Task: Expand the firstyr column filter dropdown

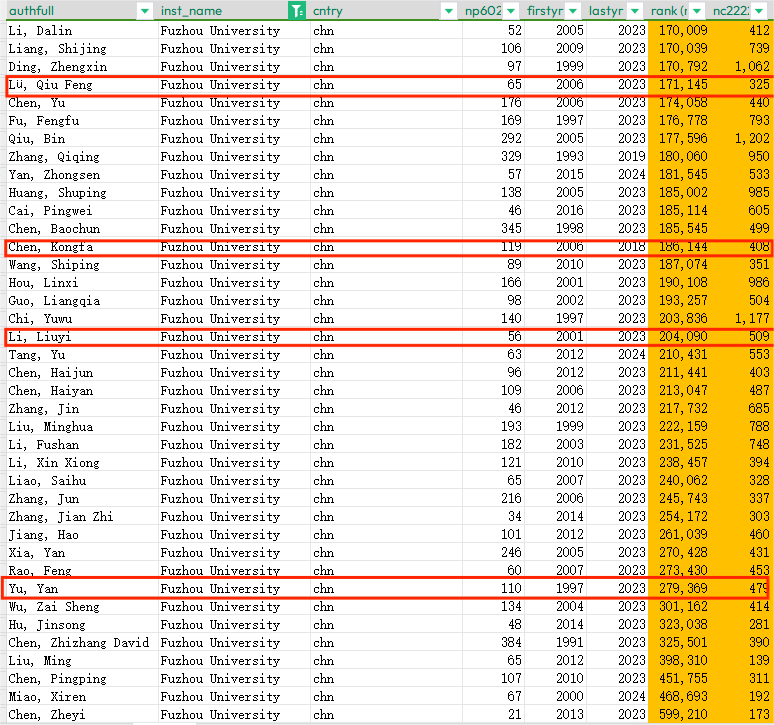Action: click(572, 11)
